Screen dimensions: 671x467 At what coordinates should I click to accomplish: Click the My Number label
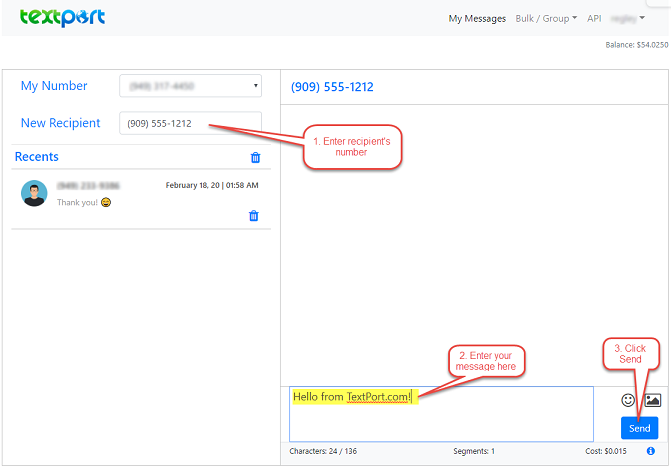(54, 86)
